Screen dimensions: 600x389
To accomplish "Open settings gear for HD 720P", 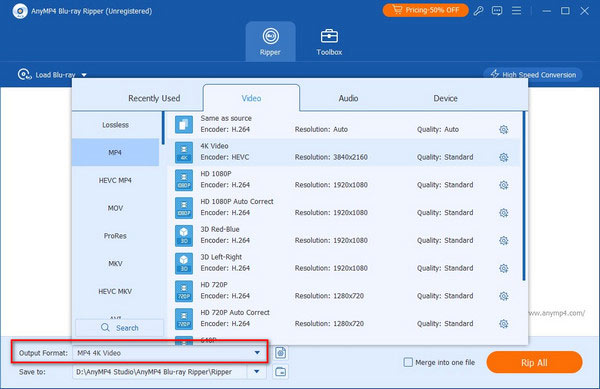I will pos(504,296).
